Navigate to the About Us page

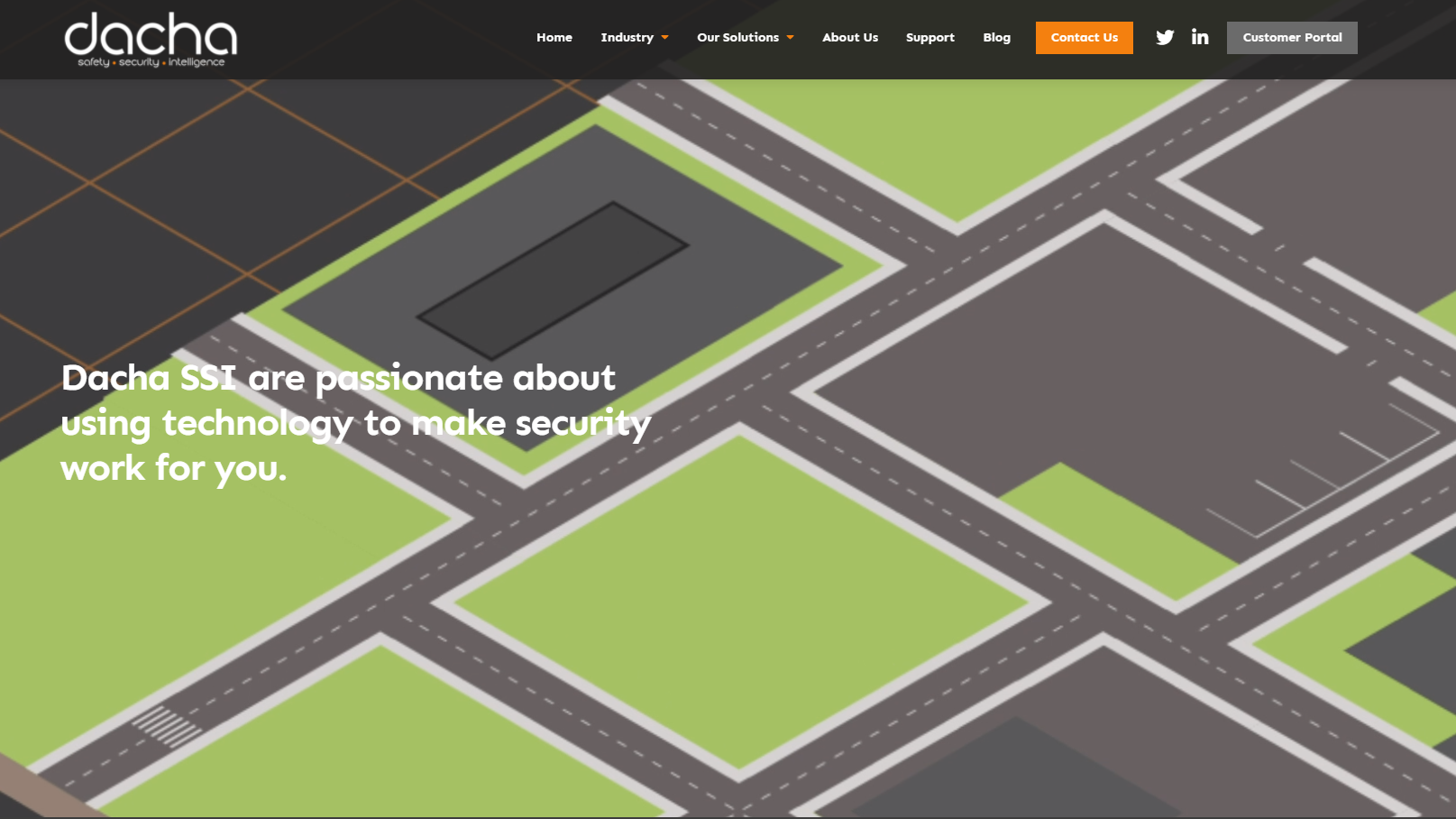tap(849, 37)
